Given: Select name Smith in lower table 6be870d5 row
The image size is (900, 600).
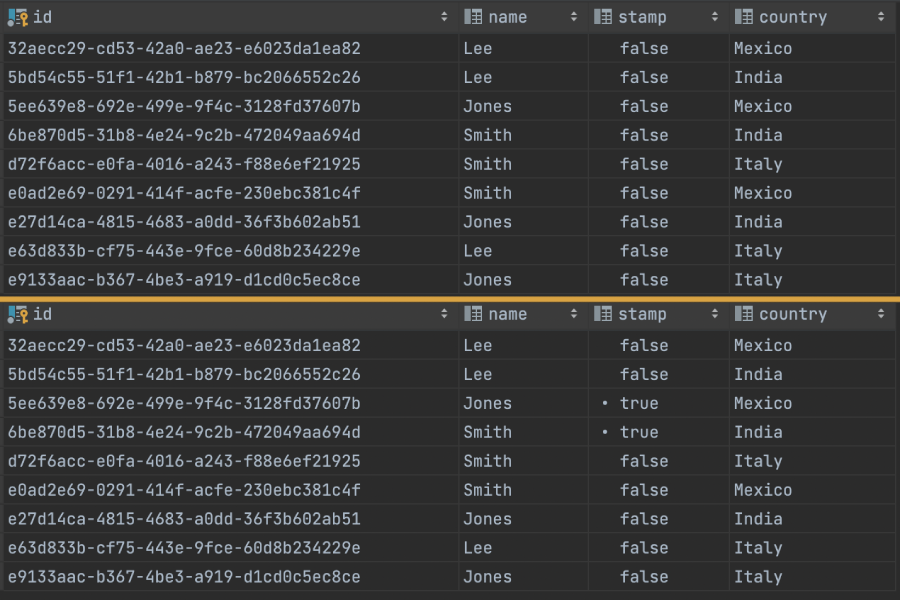Looking at the screenshot, I should (x=487, y=432).
